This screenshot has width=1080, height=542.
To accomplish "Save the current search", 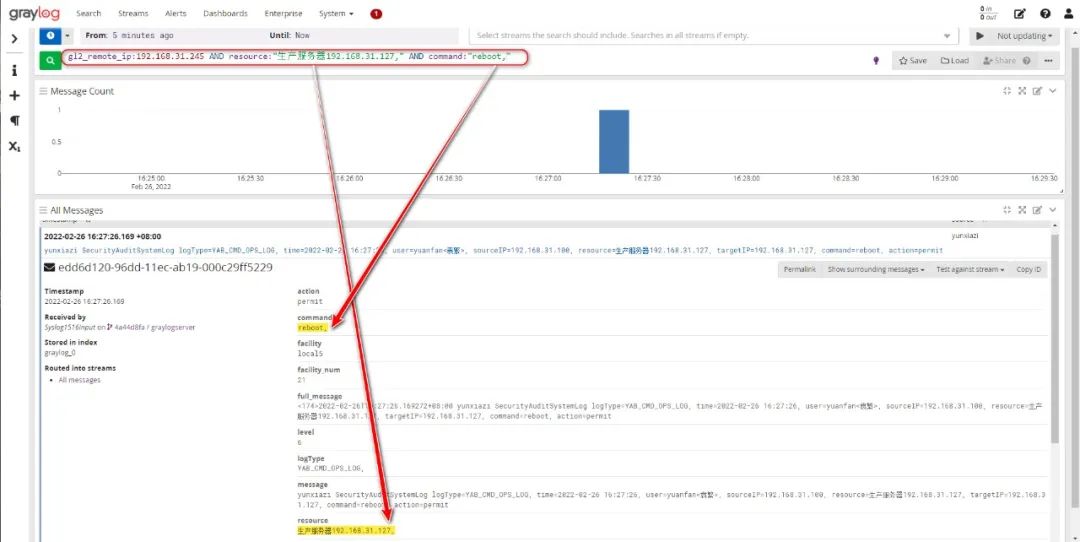I will (x=913, y=61).
